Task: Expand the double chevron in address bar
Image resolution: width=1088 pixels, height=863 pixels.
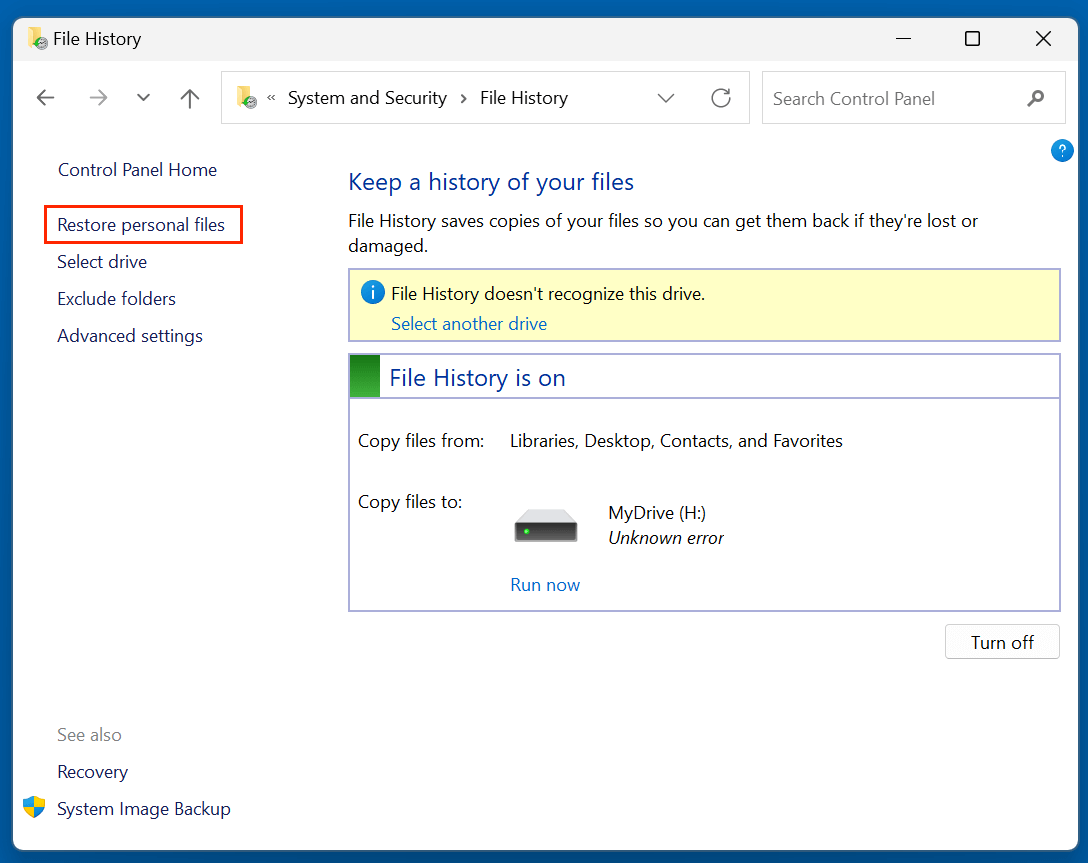Action: 271,97
